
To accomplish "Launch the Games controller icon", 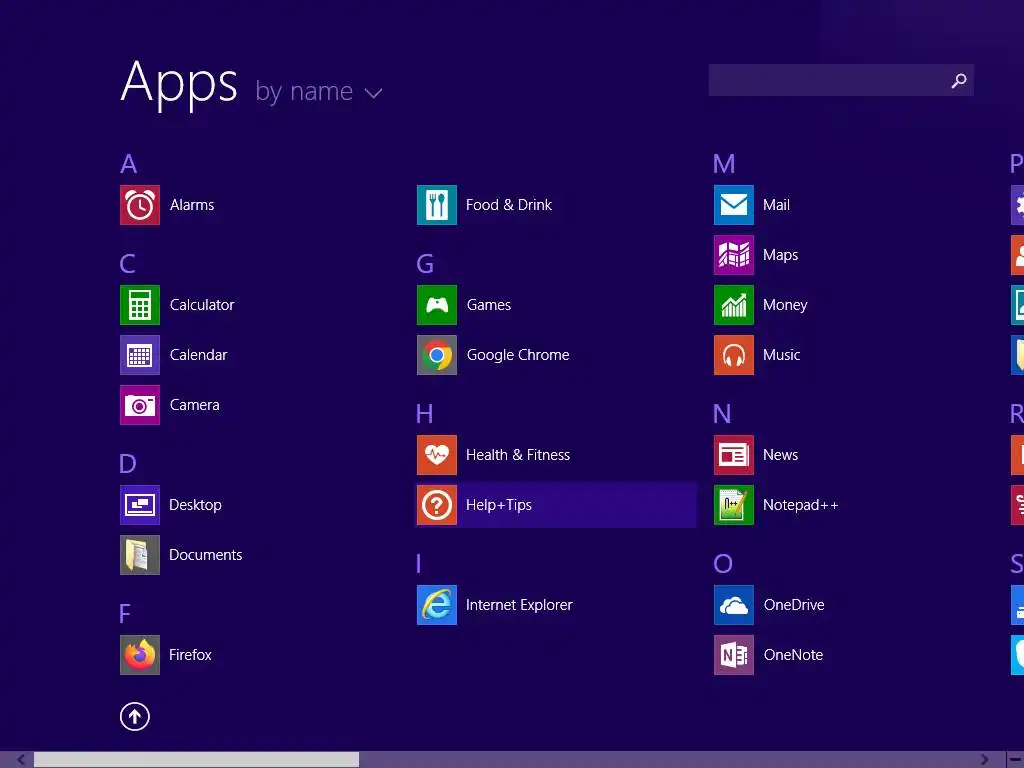I will pyautogui.click(x=437, y=305).
